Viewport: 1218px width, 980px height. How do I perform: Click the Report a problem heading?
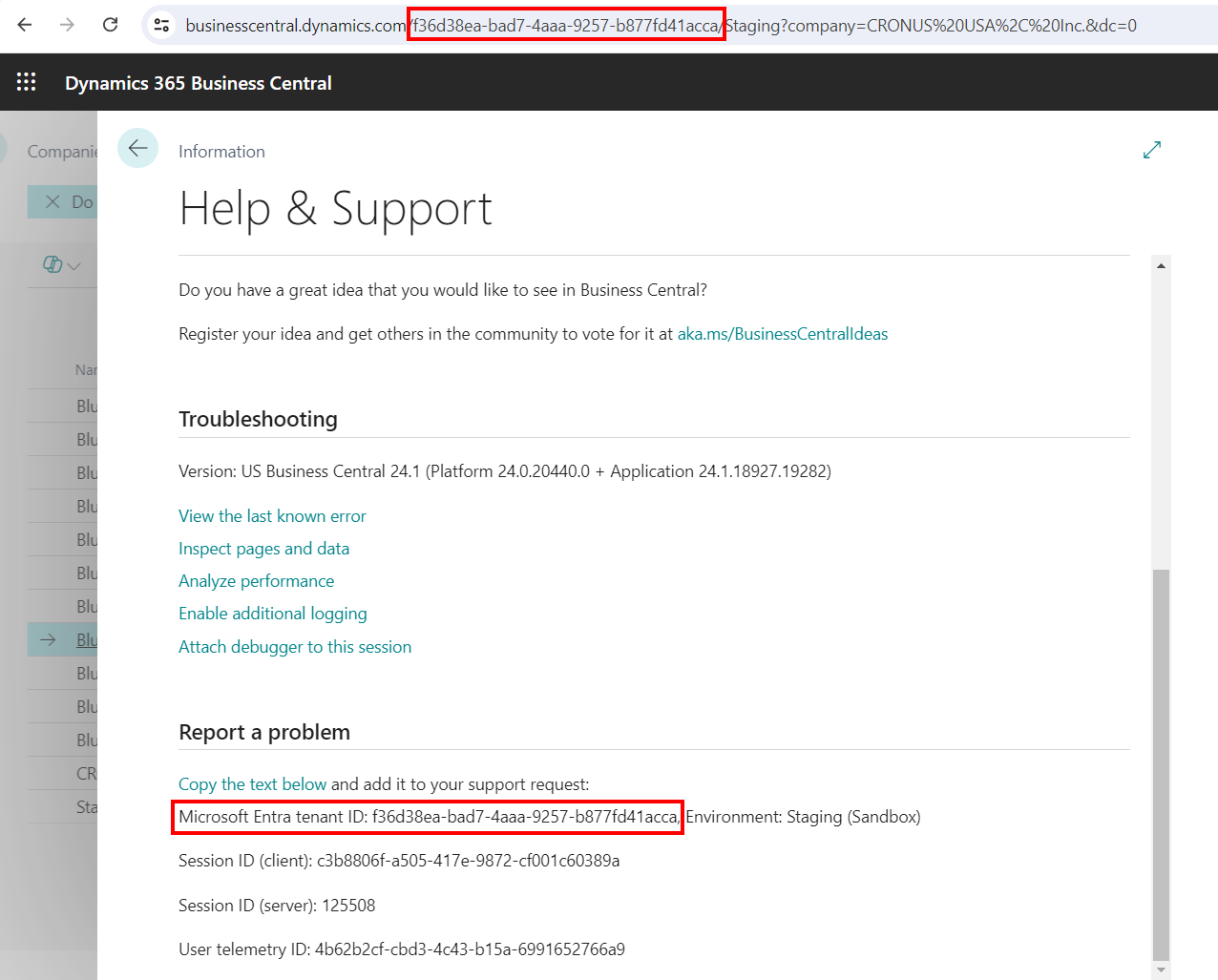264,732
